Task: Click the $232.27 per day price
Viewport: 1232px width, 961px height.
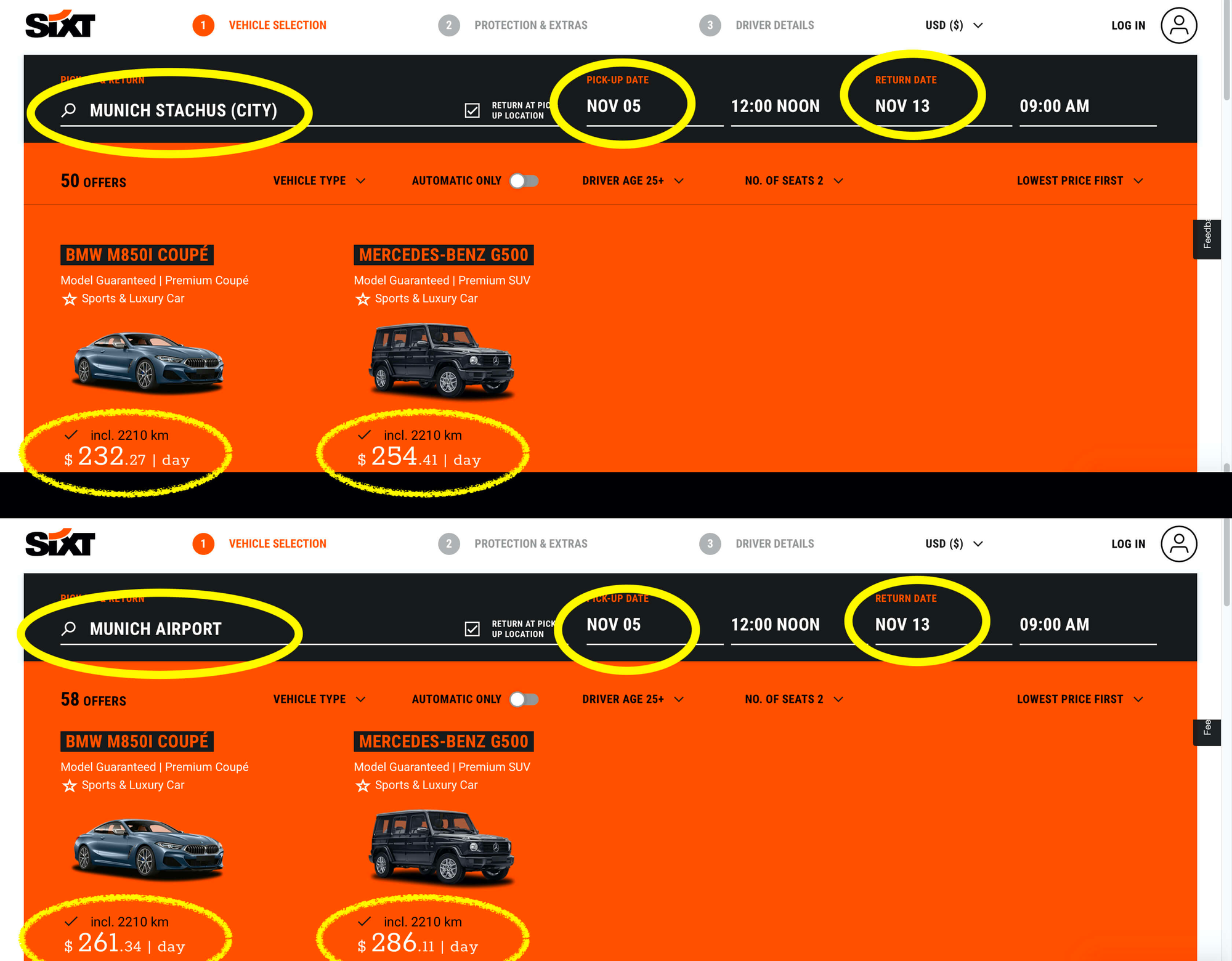Action: [x=127, y=457]
